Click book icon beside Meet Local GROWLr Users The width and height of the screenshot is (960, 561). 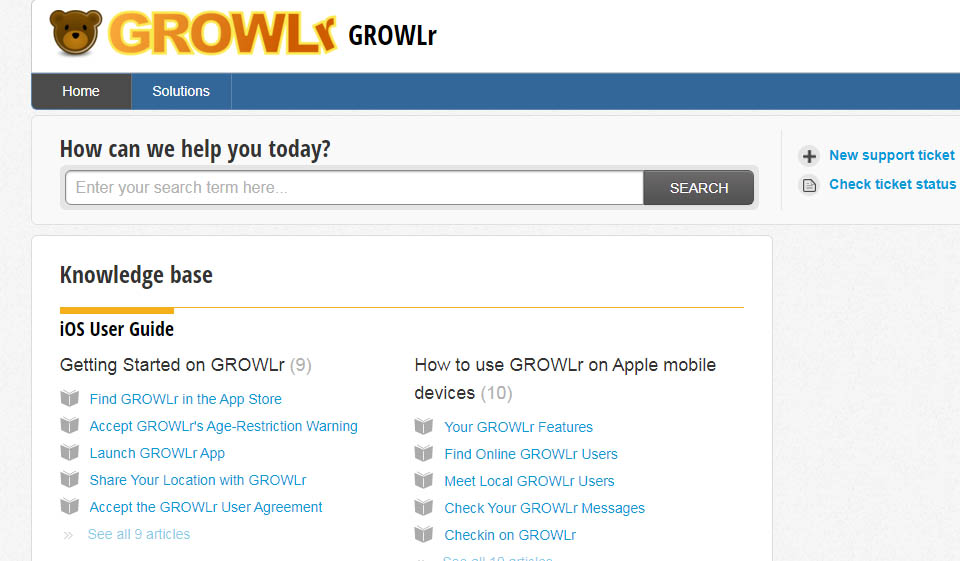424,481
